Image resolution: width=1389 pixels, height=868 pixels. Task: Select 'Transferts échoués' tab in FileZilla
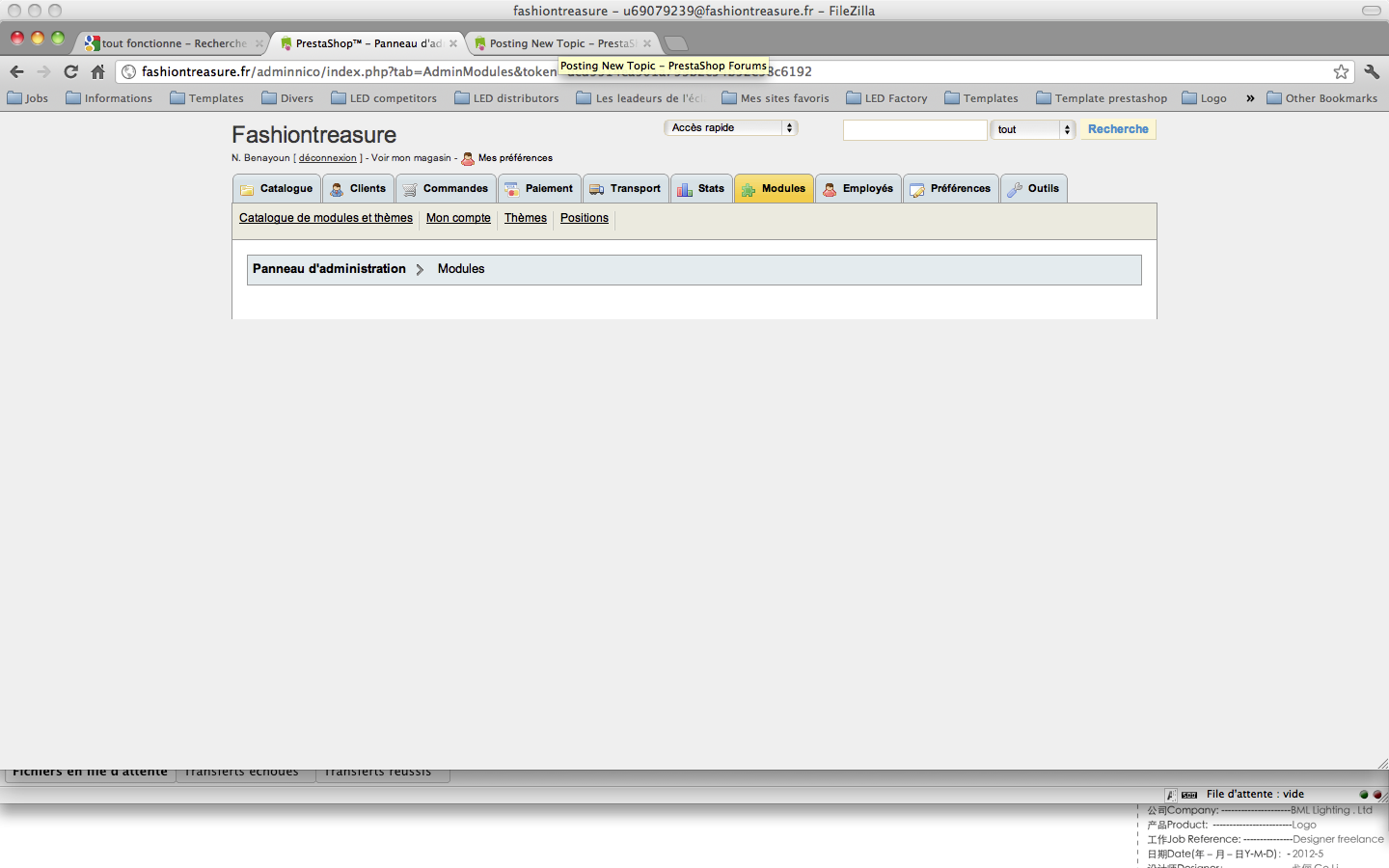pyautogui.click(x=245, y=773)
